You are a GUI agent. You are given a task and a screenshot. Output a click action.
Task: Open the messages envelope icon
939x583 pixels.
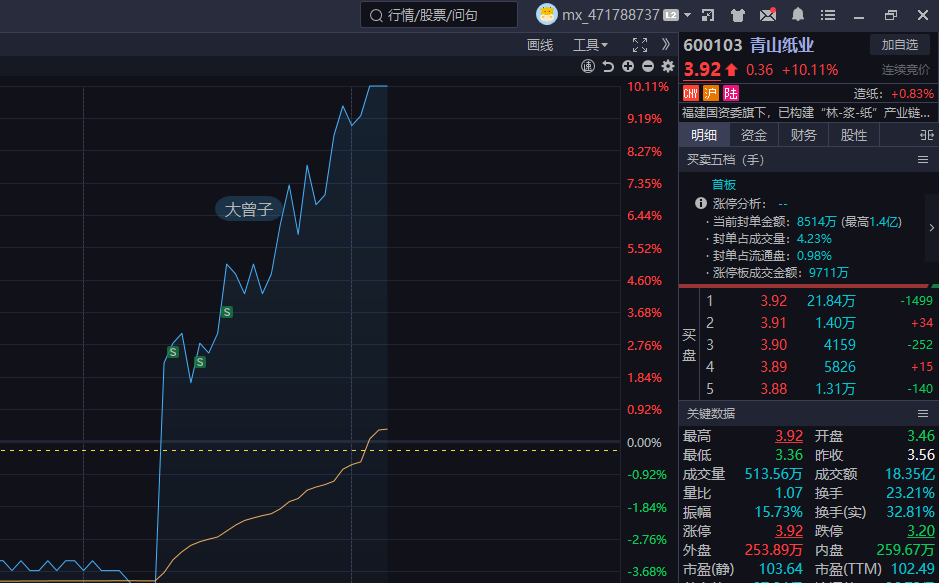[x=768, y=15]
